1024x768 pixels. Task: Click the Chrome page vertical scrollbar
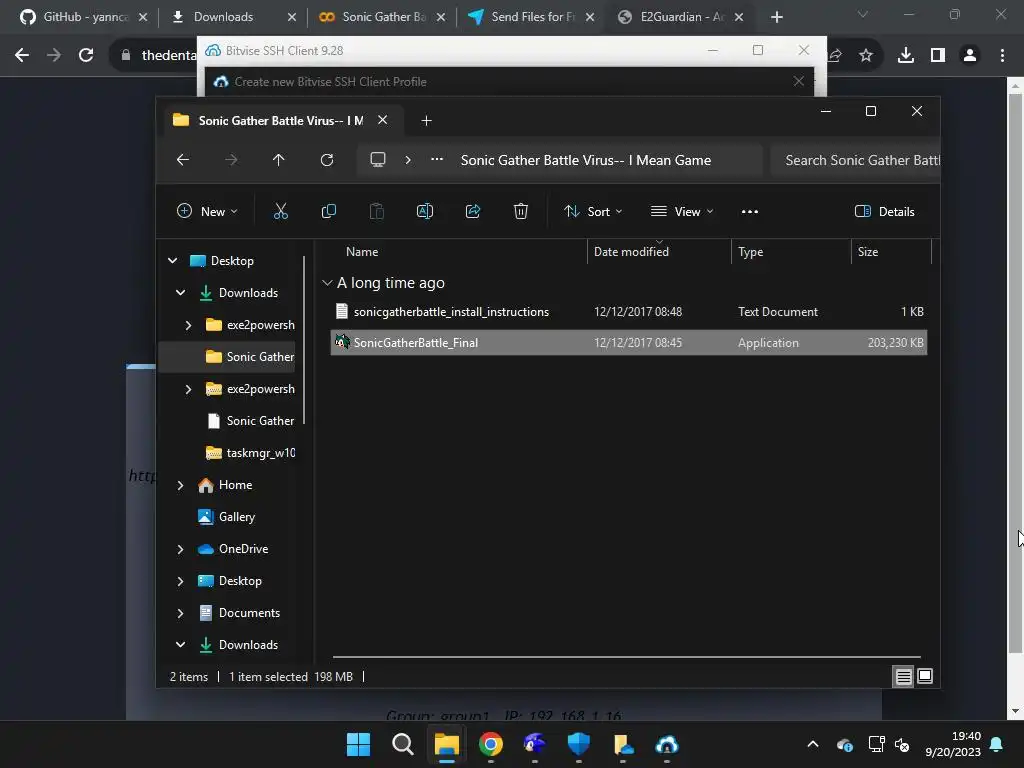pos(1015,372)
